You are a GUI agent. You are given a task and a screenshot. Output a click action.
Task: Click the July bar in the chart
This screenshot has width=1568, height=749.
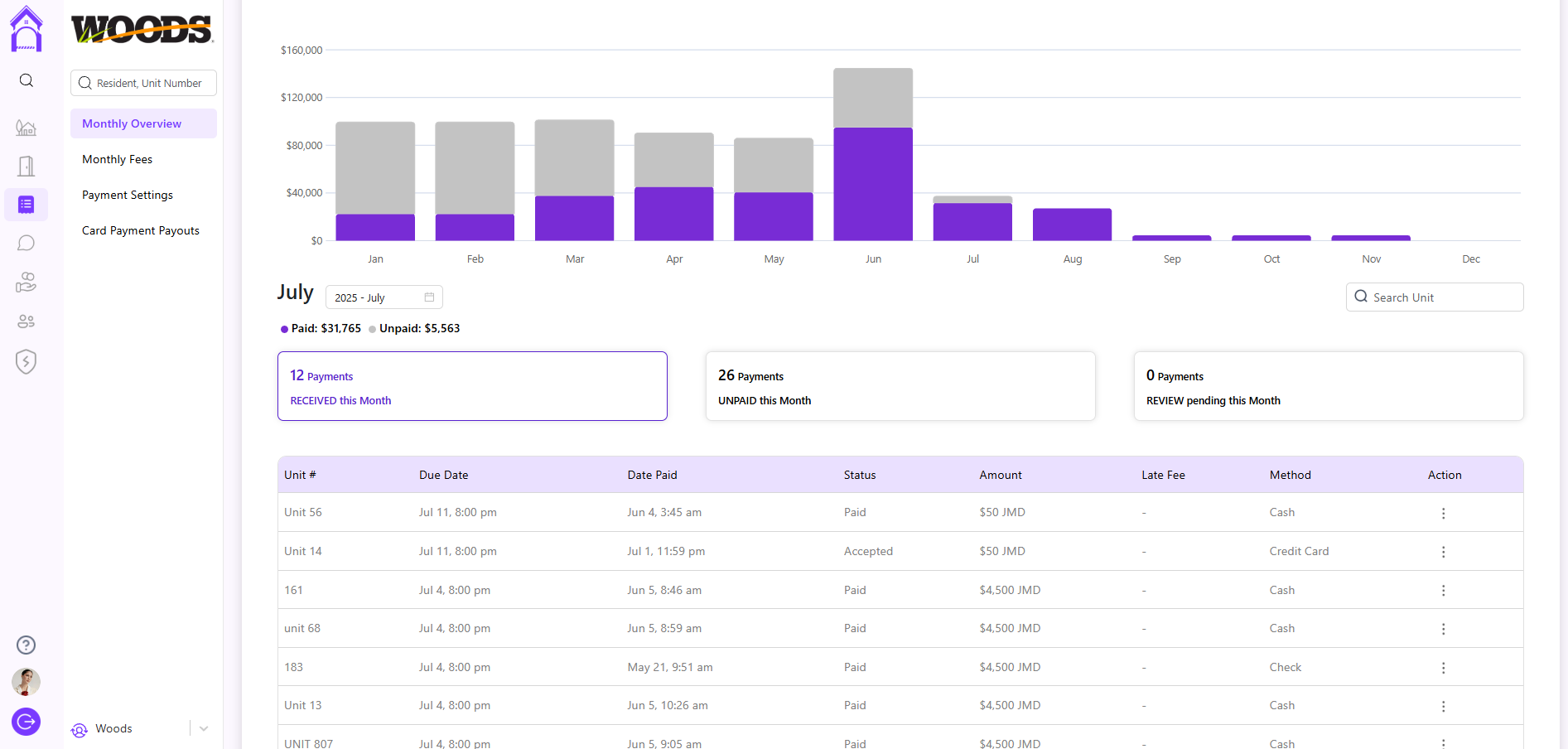point(972,219)
